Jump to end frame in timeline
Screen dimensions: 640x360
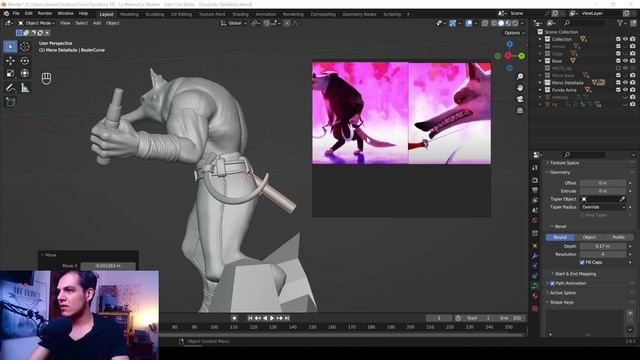[x=287, y=318]
